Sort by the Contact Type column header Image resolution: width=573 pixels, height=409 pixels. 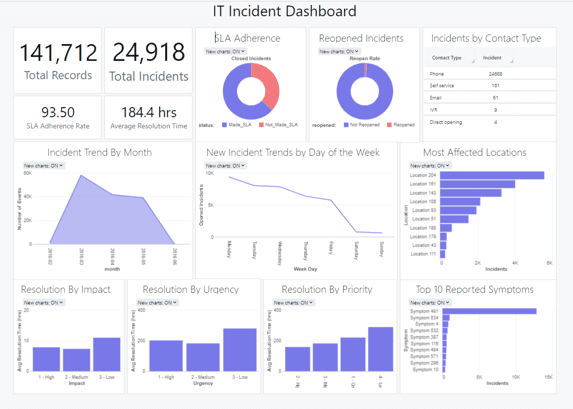pyautogui.click(x=447, y=58)
